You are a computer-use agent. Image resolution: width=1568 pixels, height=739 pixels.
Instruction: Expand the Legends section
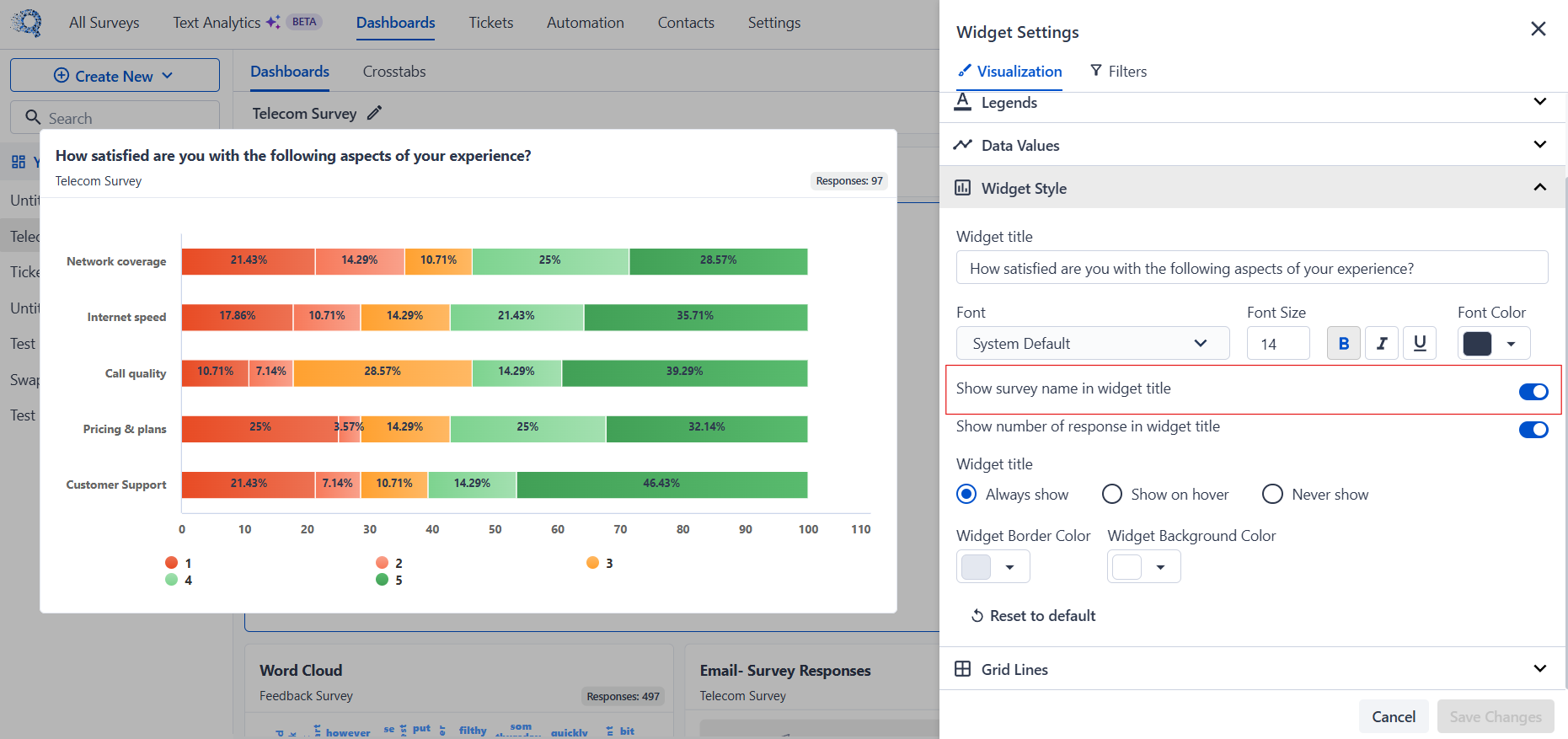click(x=1253, y=103)
